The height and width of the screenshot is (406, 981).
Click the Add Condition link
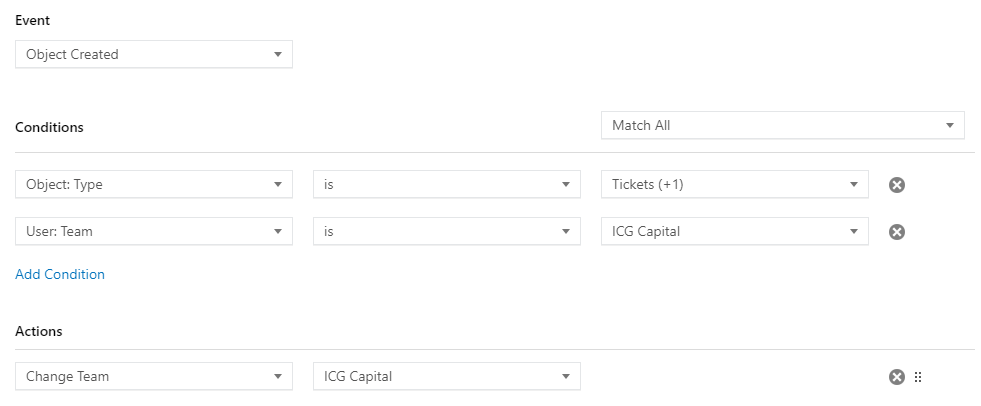click(x=60, y=275)
